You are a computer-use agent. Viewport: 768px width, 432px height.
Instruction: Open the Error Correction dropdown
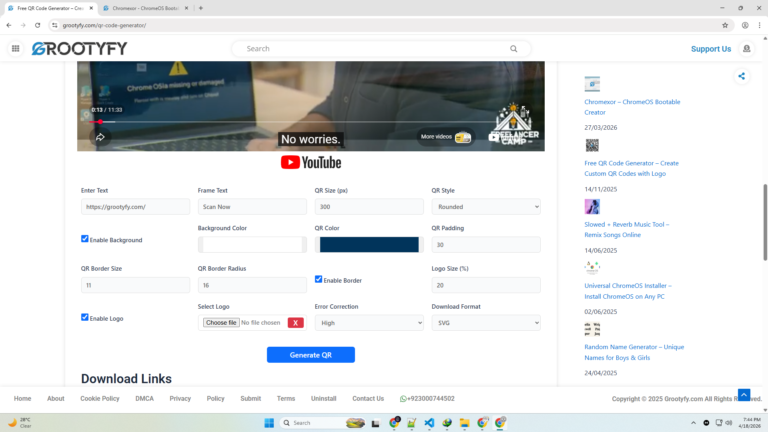(369, 323)
